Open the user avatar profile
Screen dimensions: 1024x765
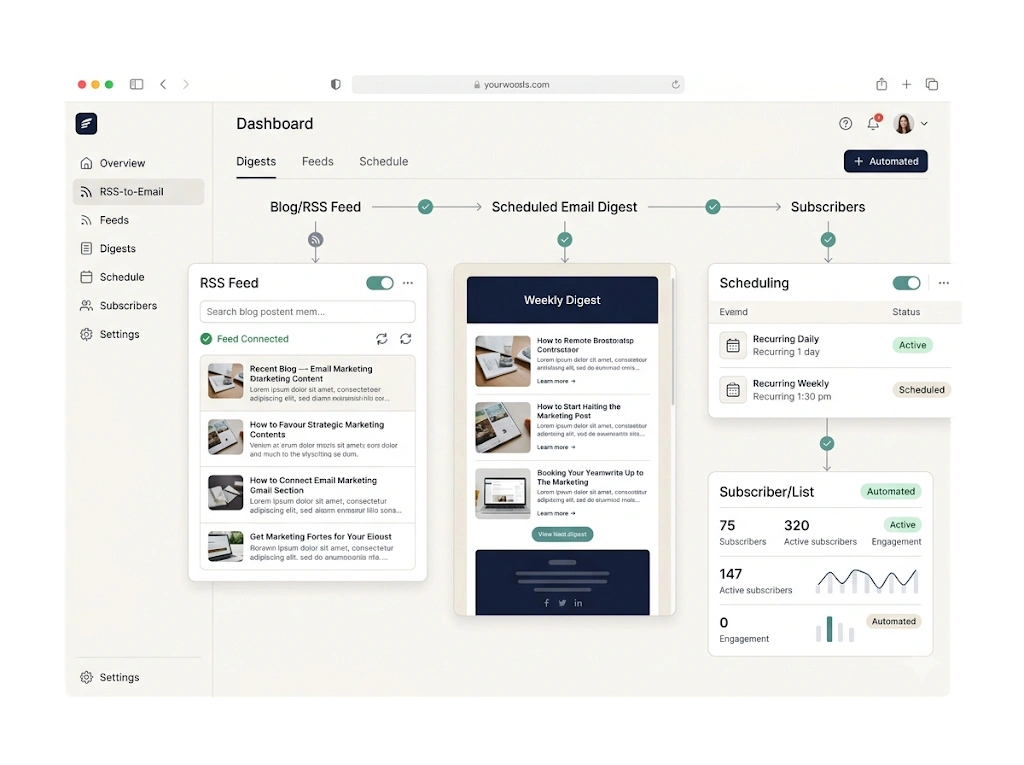pyautogui.click(x=904, y=123)
